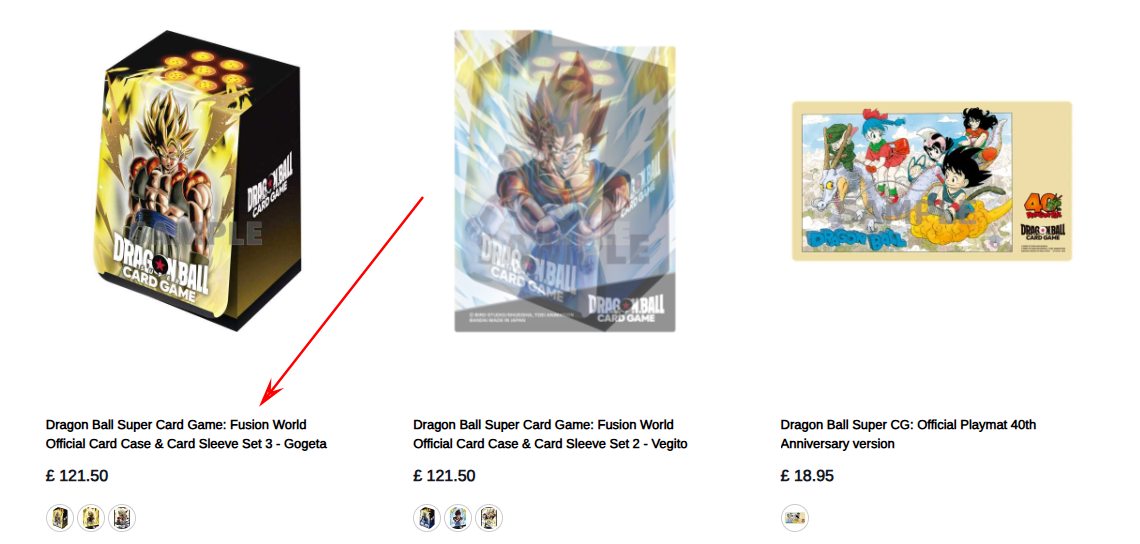The image size is (1140, 544).
Task: Select the third Gogeta variant thumbnail swatch
Action: coord(122,518)
